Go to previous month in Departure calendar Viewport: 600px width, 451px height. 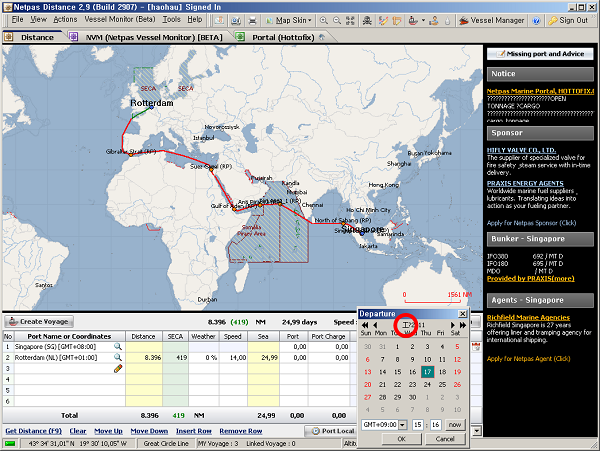coord(375,325)
